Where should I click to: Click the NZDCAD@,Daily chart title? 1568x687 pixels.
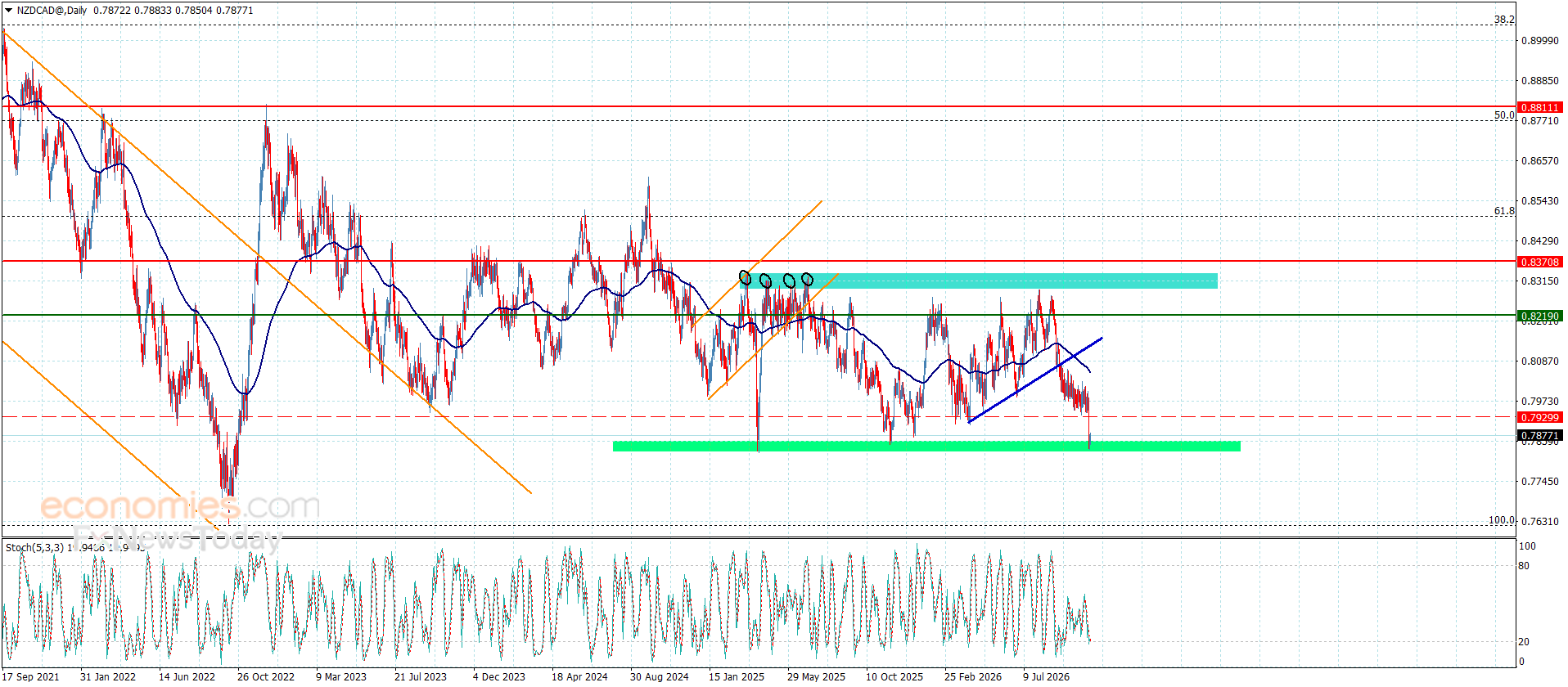pos(52,11)
